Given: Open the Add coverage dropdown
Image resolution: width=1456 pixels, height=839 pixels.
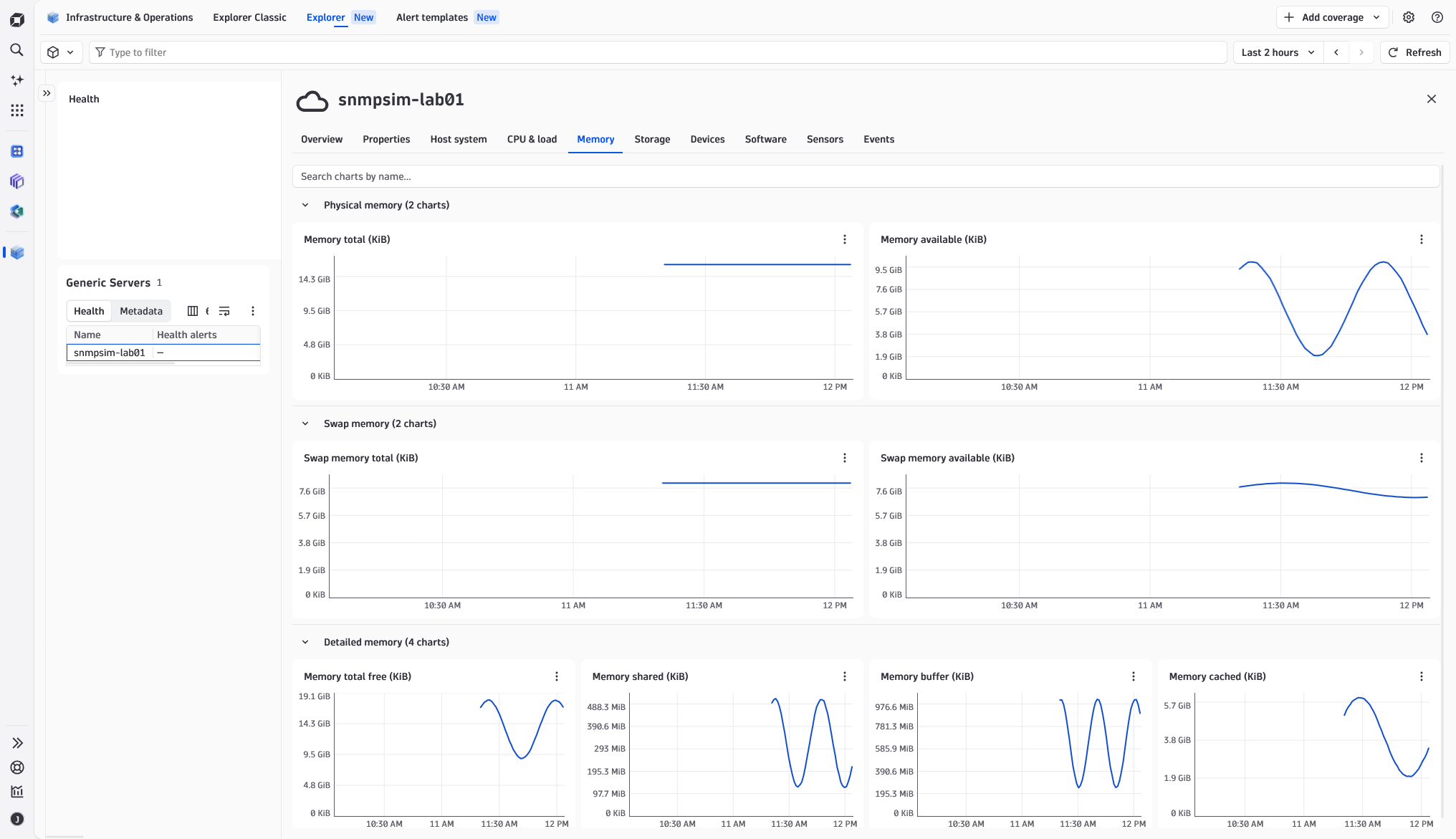Looking at the screenshot, I should pos(1332,17).
